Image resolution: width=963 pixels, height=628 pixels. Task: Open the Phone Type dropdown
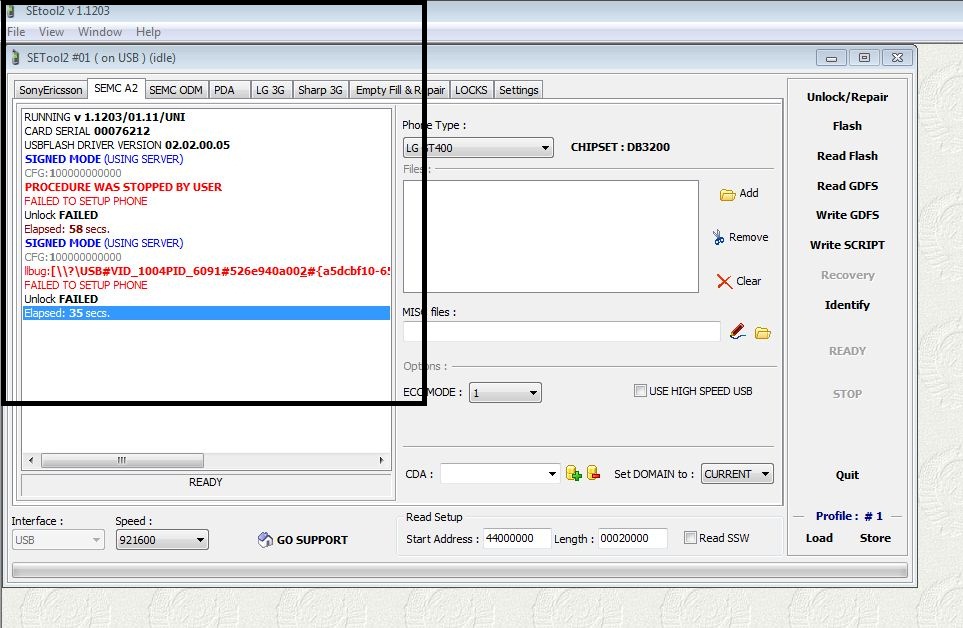[478, 148]
